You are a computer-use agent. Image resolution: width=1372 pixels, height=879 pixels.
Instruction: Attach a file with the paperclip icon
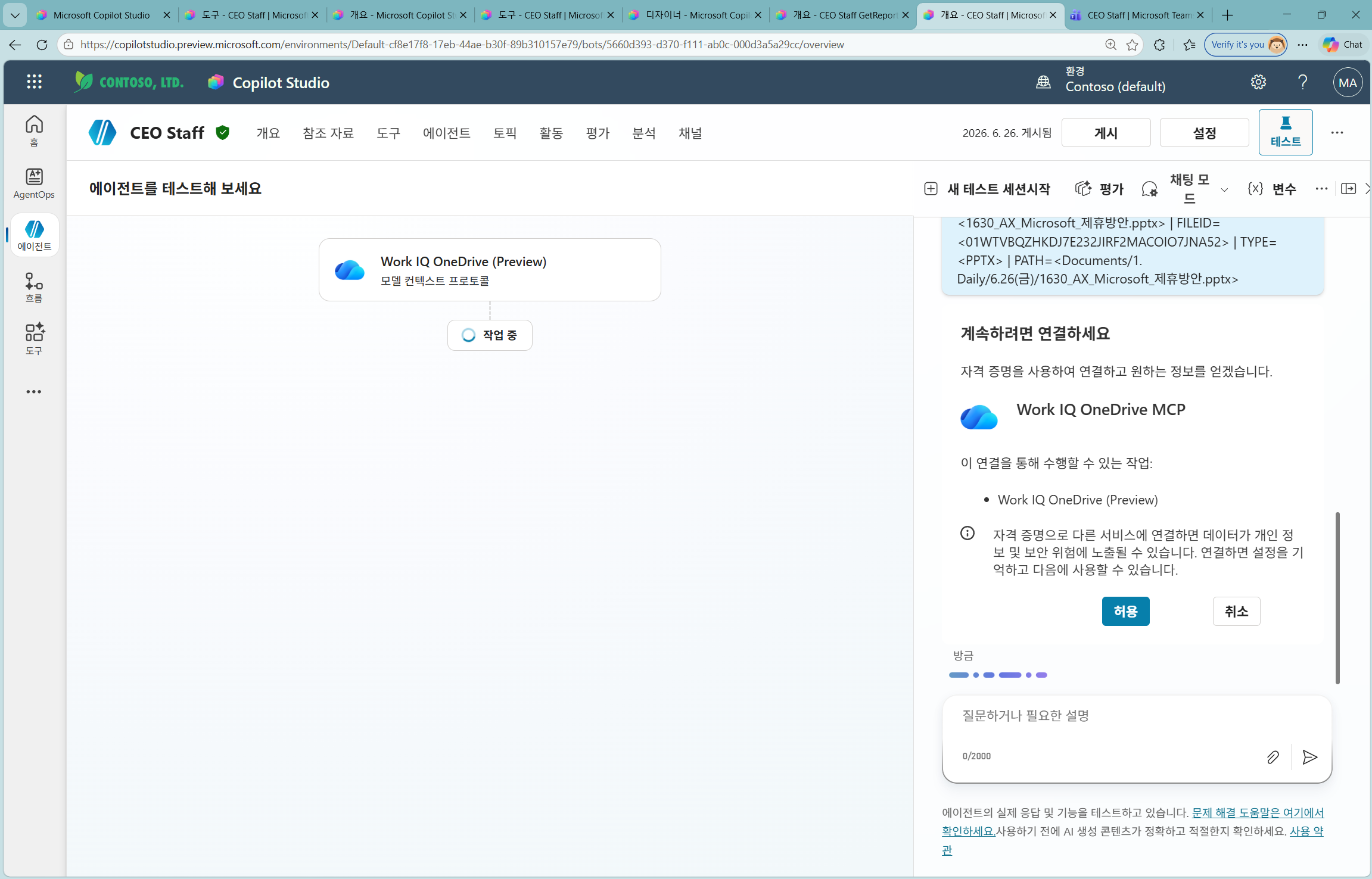1273,757
